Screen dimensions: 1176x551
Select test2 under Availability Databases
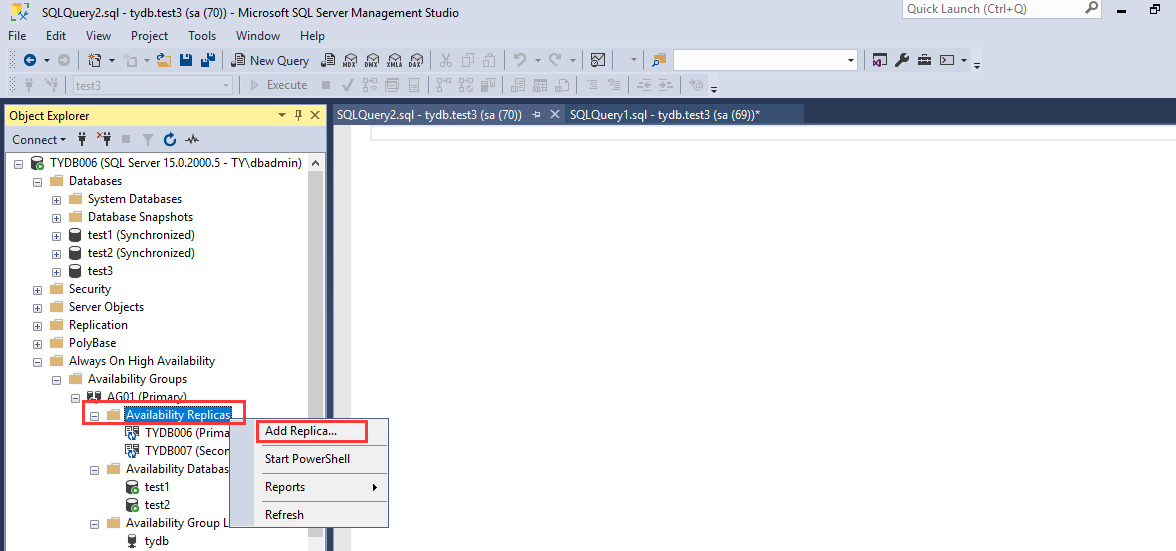tap(148, 505)
